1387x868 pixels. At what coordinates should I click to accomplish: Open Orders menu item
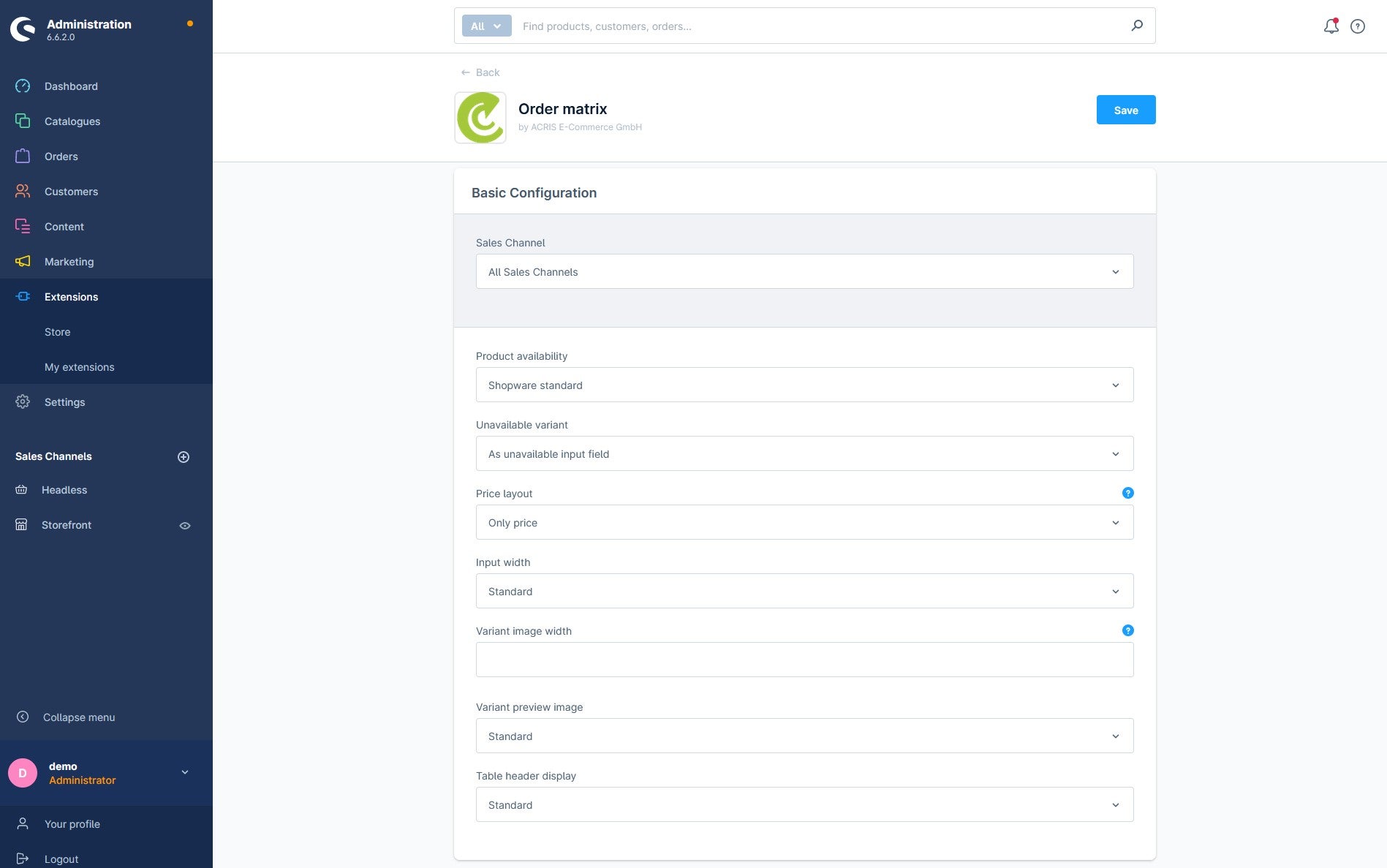click(x=106, y=156)
